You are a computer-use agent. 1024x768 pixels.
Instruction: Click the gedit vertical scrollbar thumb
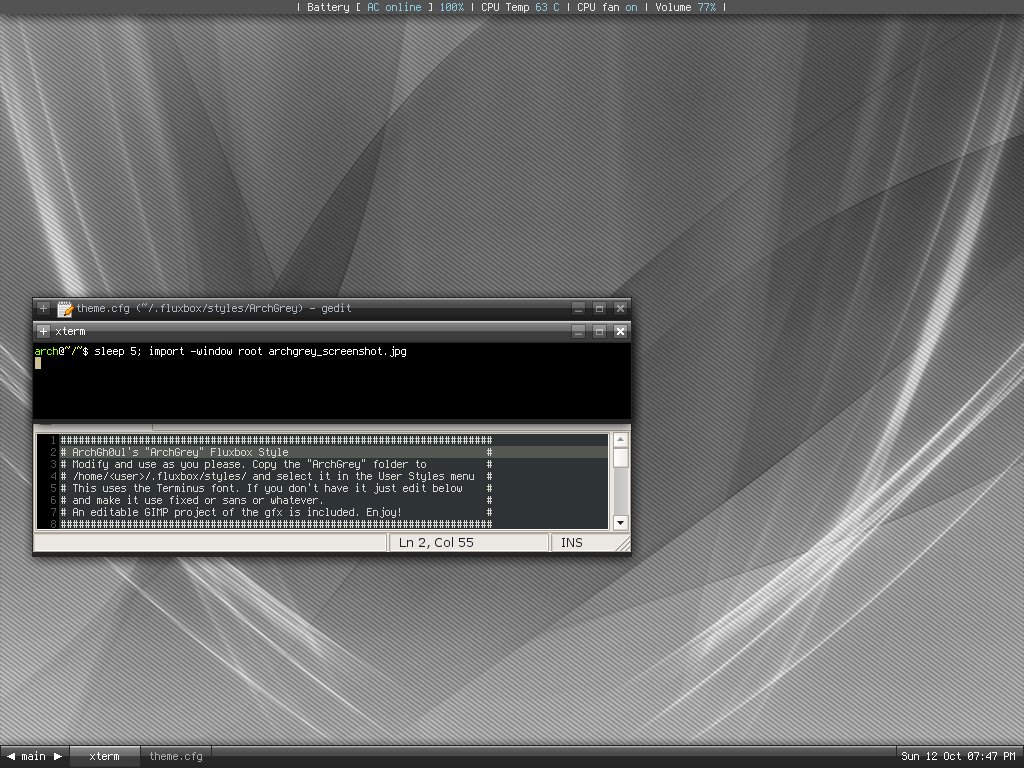coord(620,458)
